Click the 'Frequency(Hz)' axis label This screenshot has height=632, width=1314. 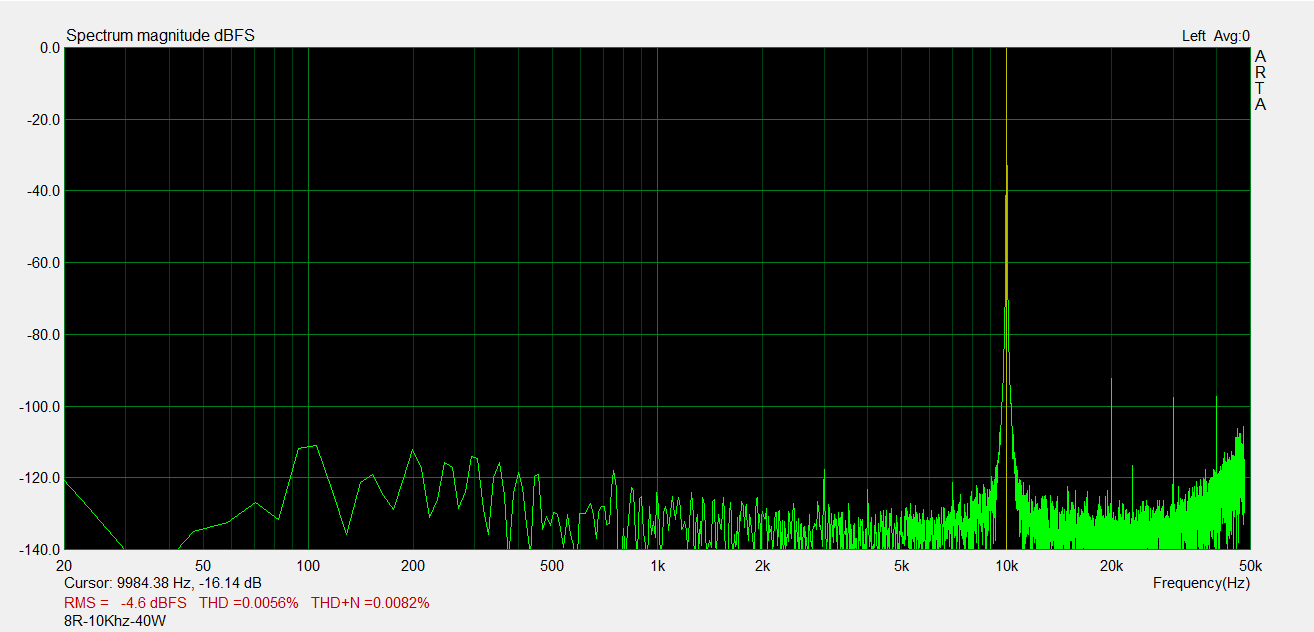pos(1201,583)
